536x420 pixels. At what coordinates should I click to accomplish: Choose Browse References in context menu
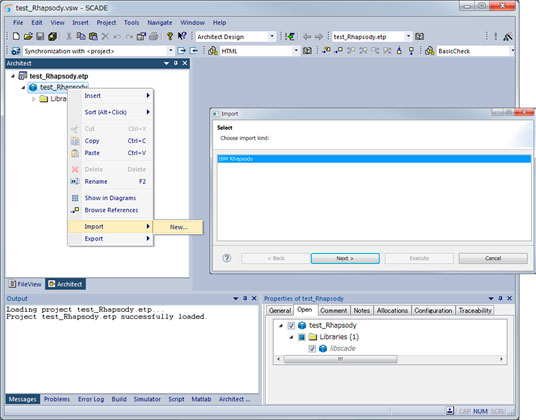(110, 210)
